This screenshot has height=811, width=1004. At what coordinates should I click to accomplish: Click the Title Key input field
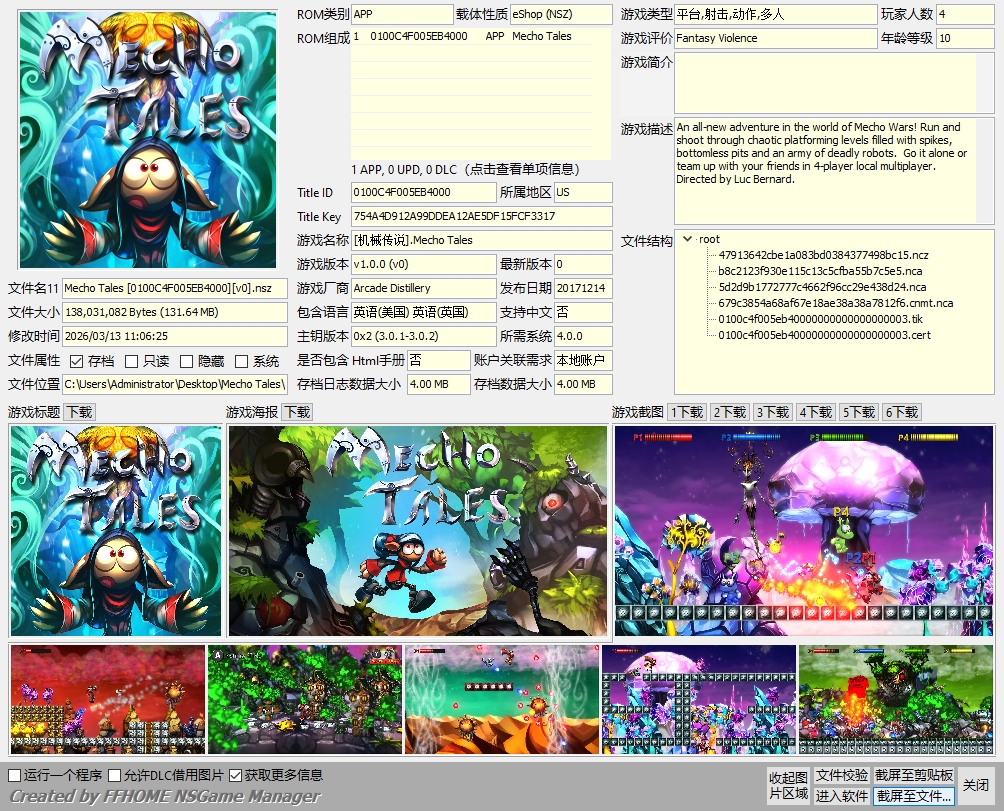[481, 217]
